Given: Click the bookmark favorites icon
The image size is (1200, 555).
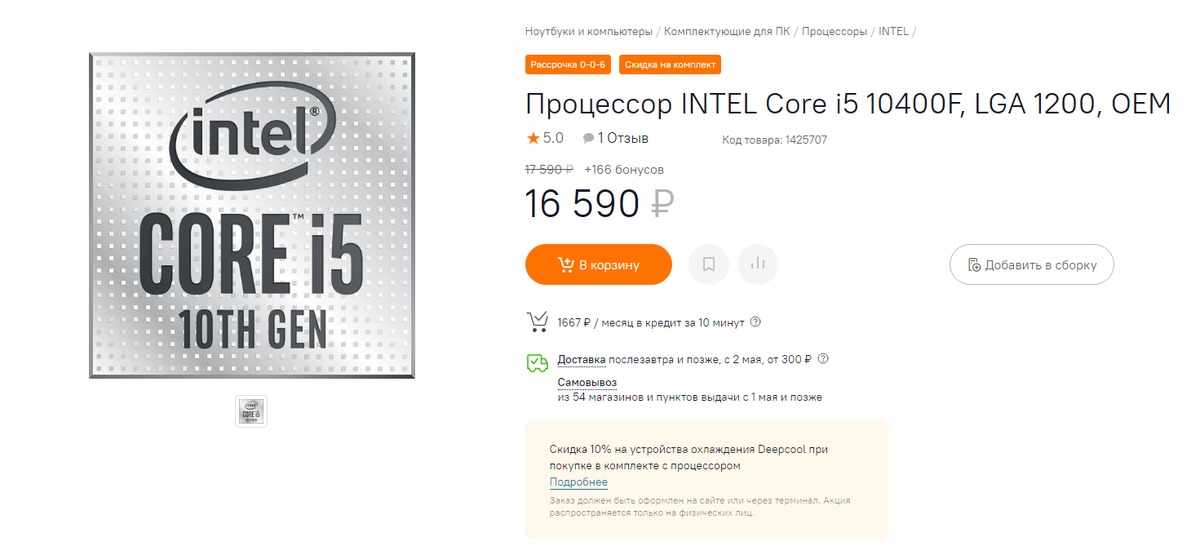Looking at the screenshot, I should (x=708, y=265).
